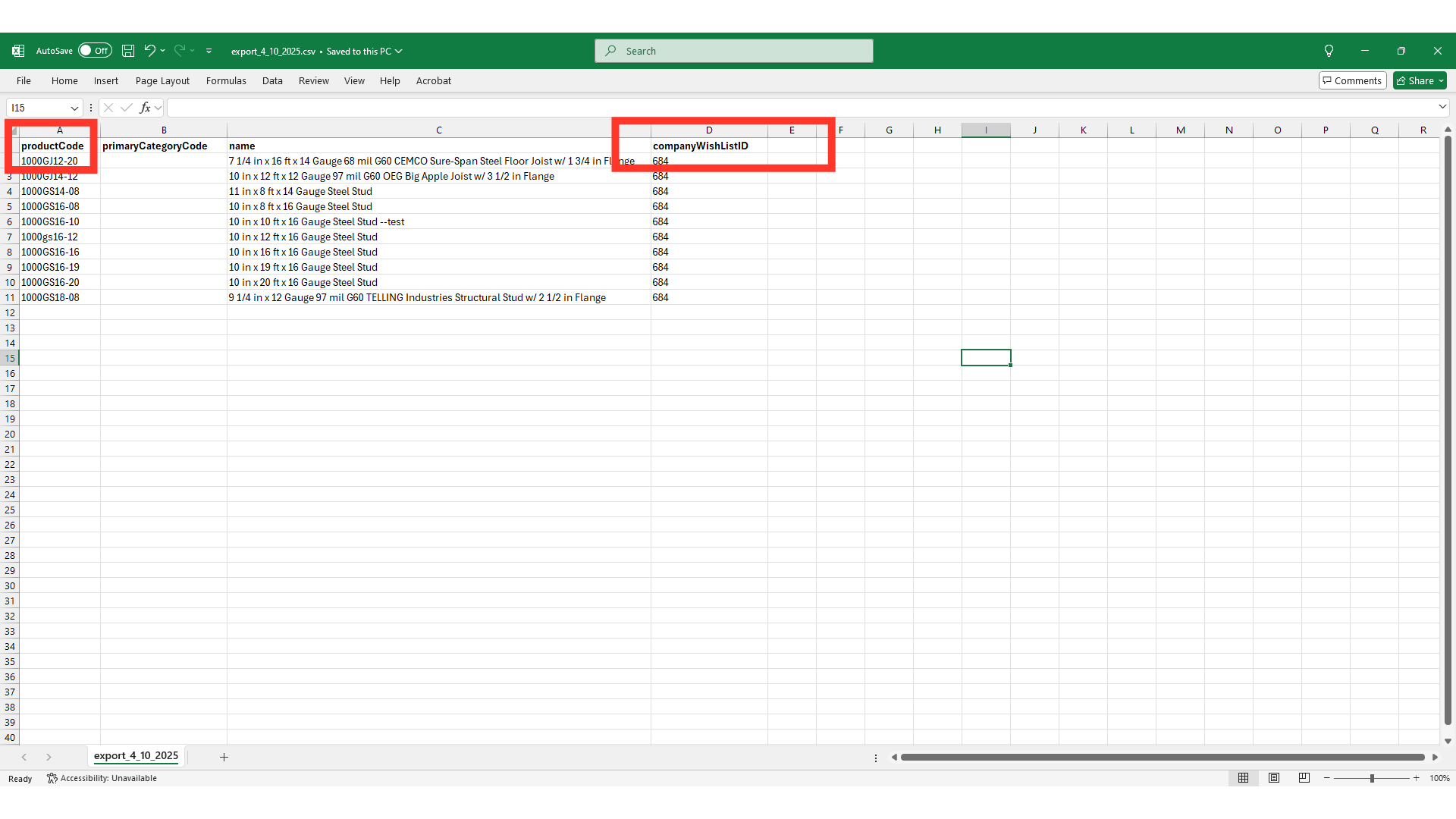Open Accessibility status checker

click(102, 778)
